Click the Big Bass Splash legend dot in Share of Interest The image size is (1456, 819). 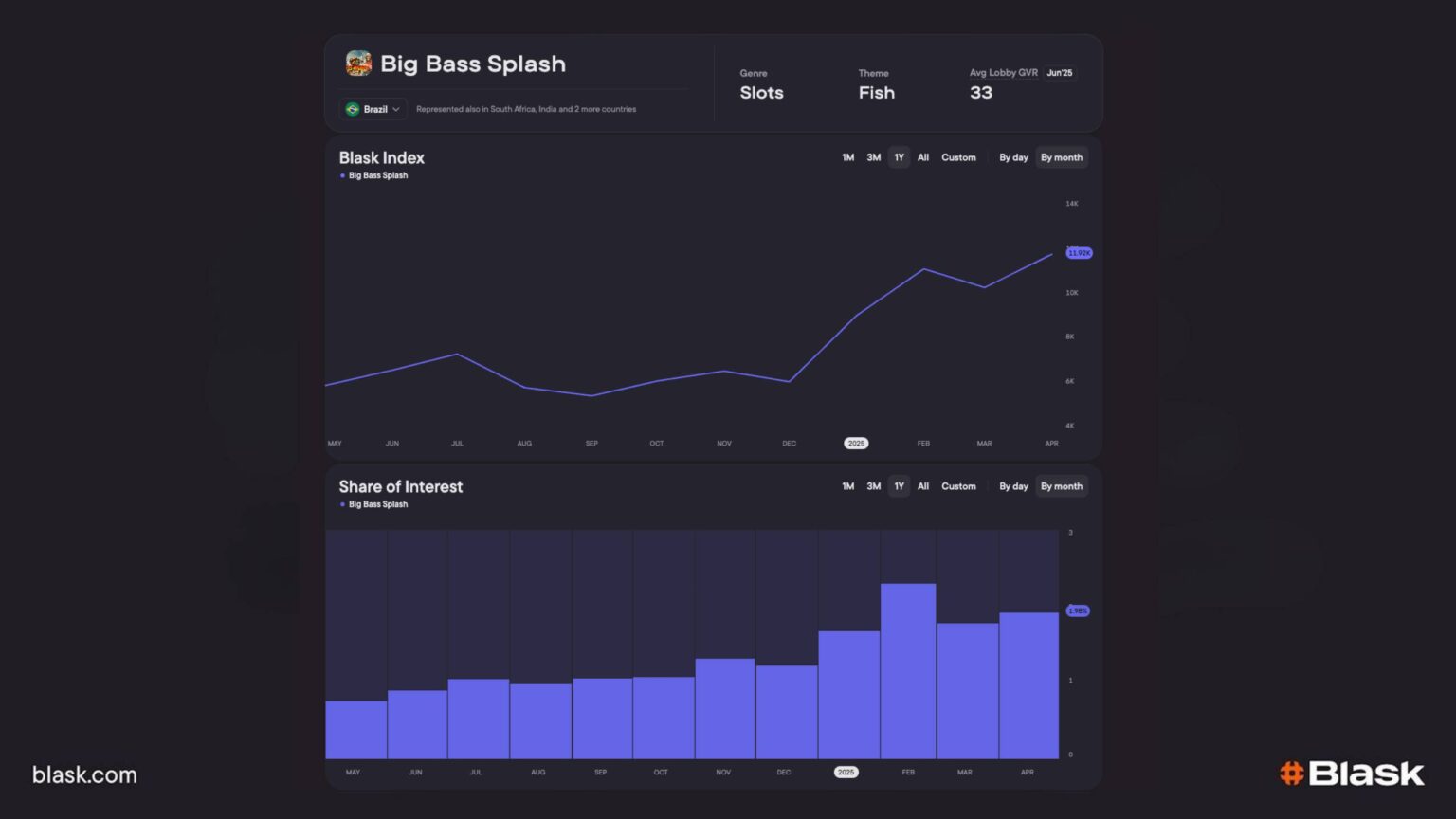pos(342,504)
